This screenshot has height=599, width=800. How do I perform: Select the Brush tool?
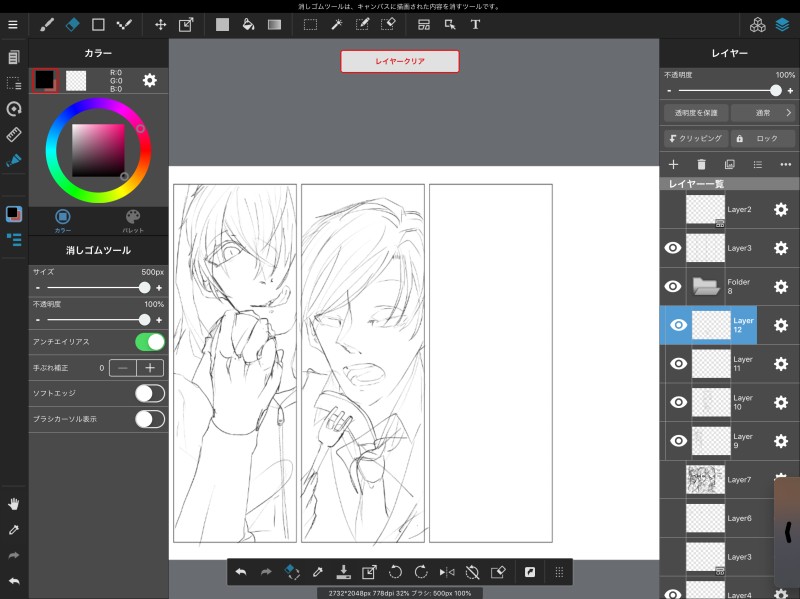click(x=47, y=24)
